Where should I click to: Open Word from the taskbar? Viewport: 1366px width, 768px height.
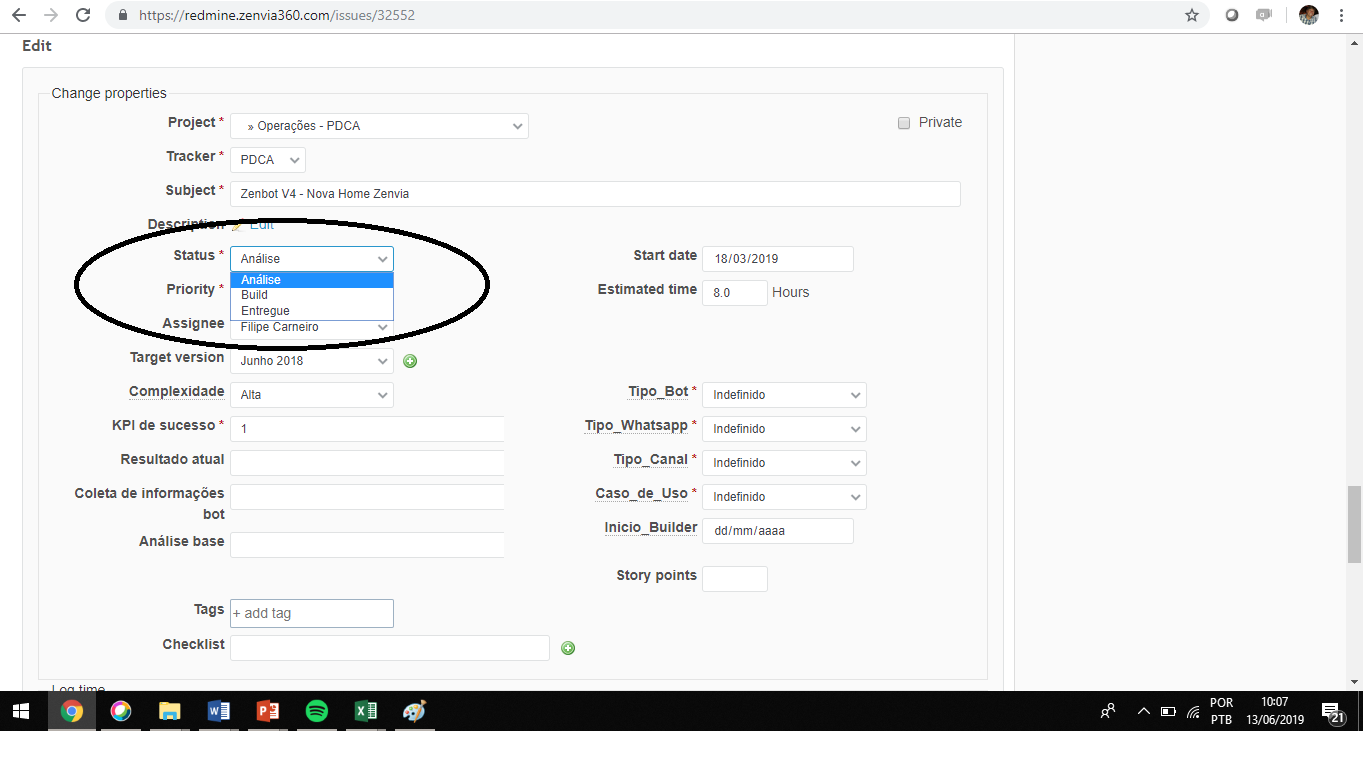pos(218,711)
